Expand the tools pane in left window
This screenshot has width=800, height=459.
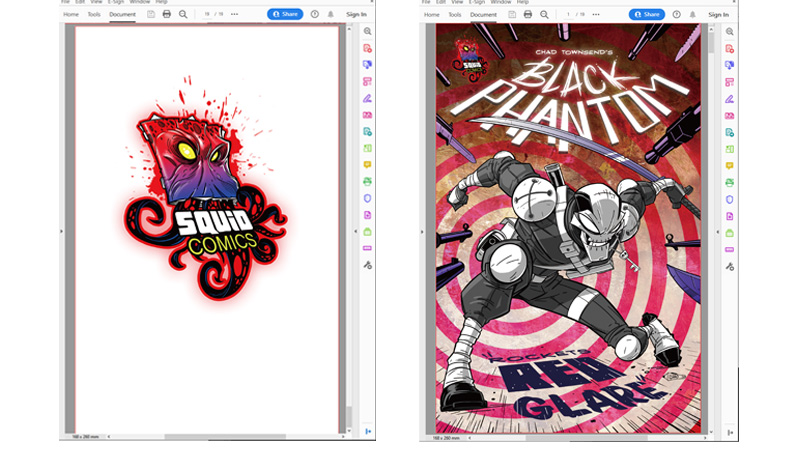point(368,431)
